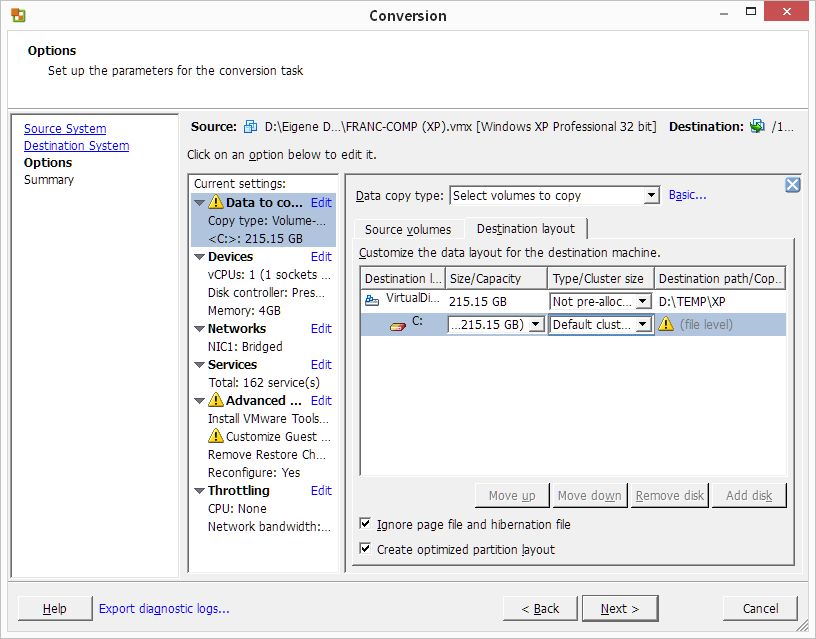Switch to the Source volumes tab
This screenshot has width=816, height=639.
pyautogui.click(x=408, y=230)
